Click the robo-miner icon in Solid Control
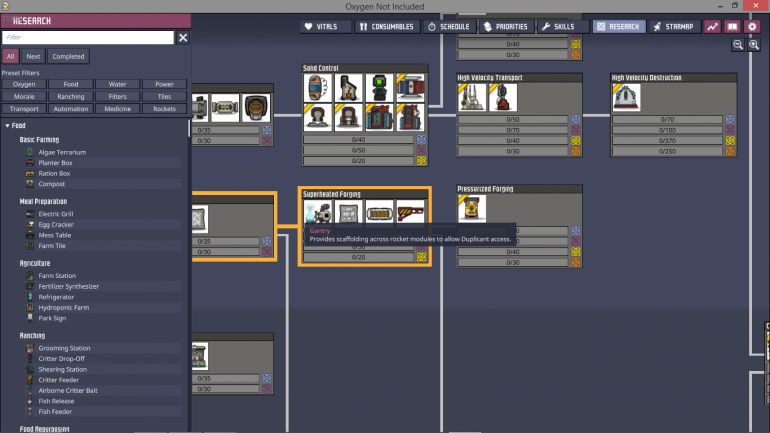 [x=379, y=88]
